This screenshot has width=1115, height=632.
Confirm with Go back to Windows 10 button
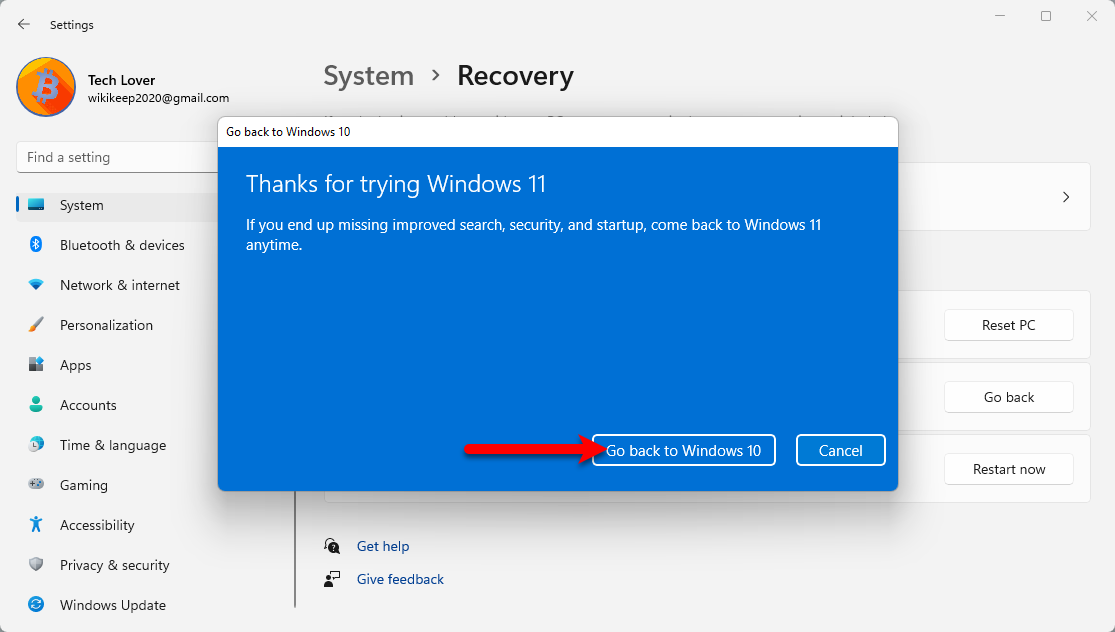pyautogui.click(x=683, y=450)
